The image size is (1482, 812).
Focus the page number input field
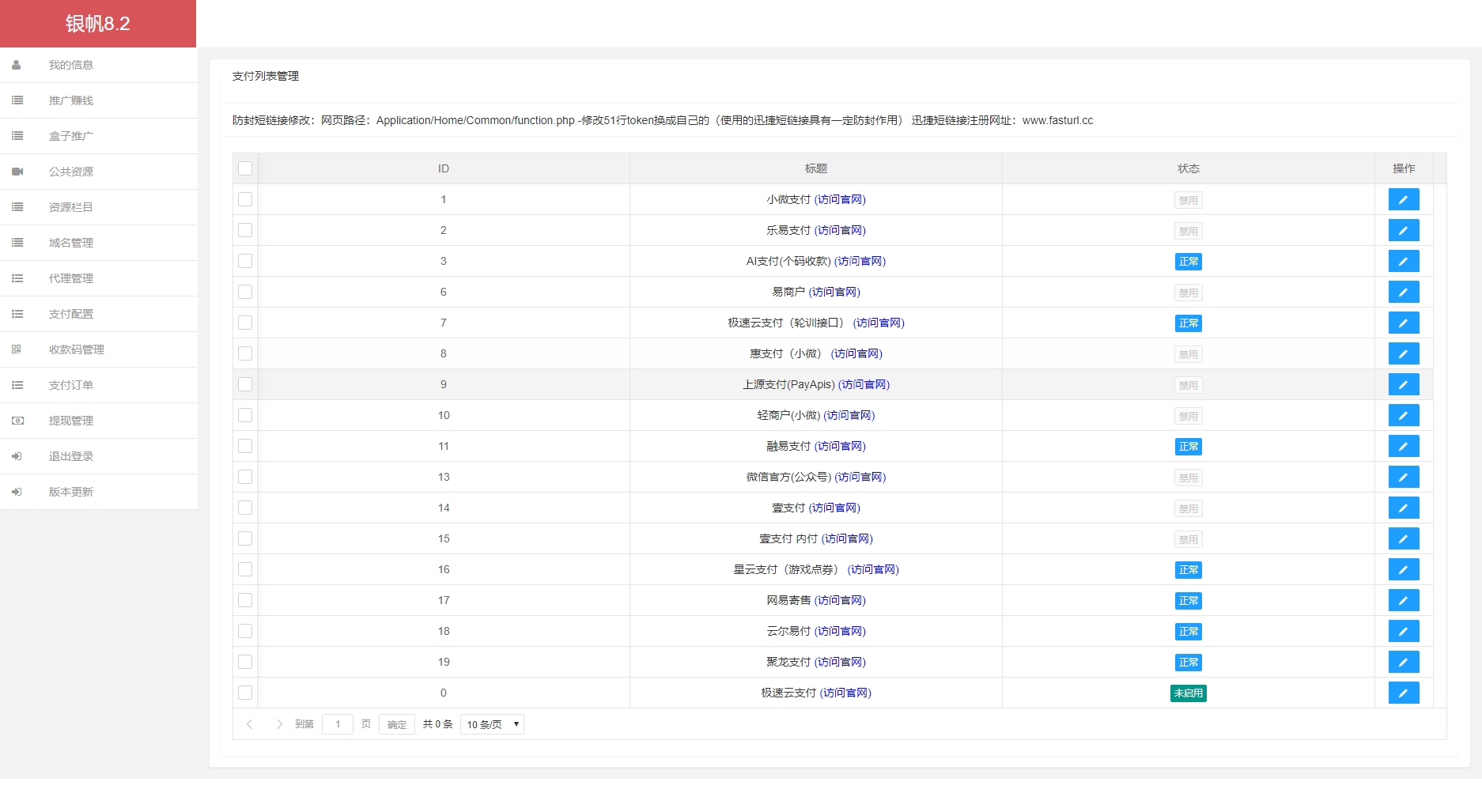338,724
